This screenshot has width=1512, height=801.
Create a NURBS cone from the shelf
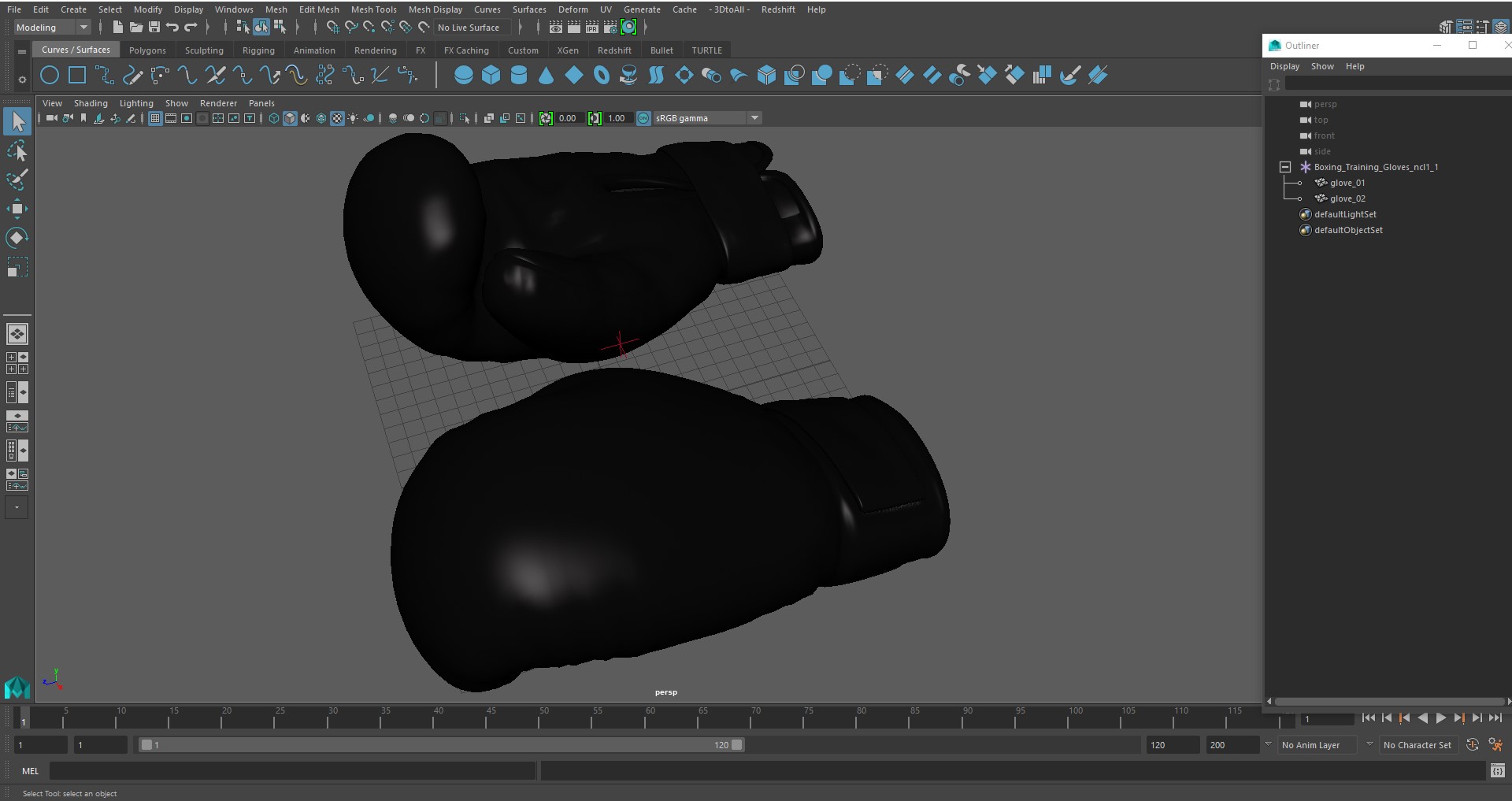(x=547, y=76)
